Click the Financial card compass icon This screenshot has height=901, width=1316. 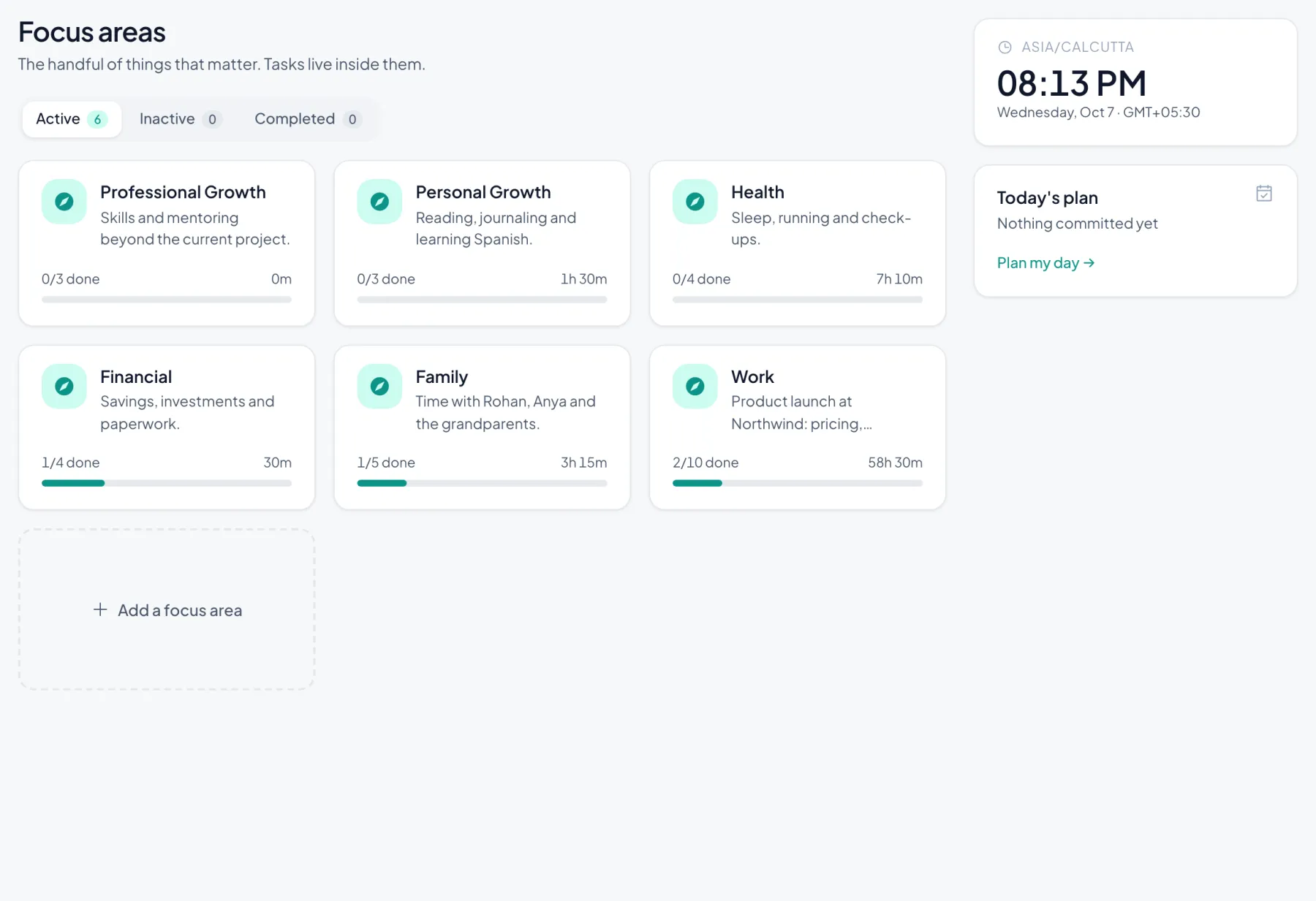(x=64, y=386)
